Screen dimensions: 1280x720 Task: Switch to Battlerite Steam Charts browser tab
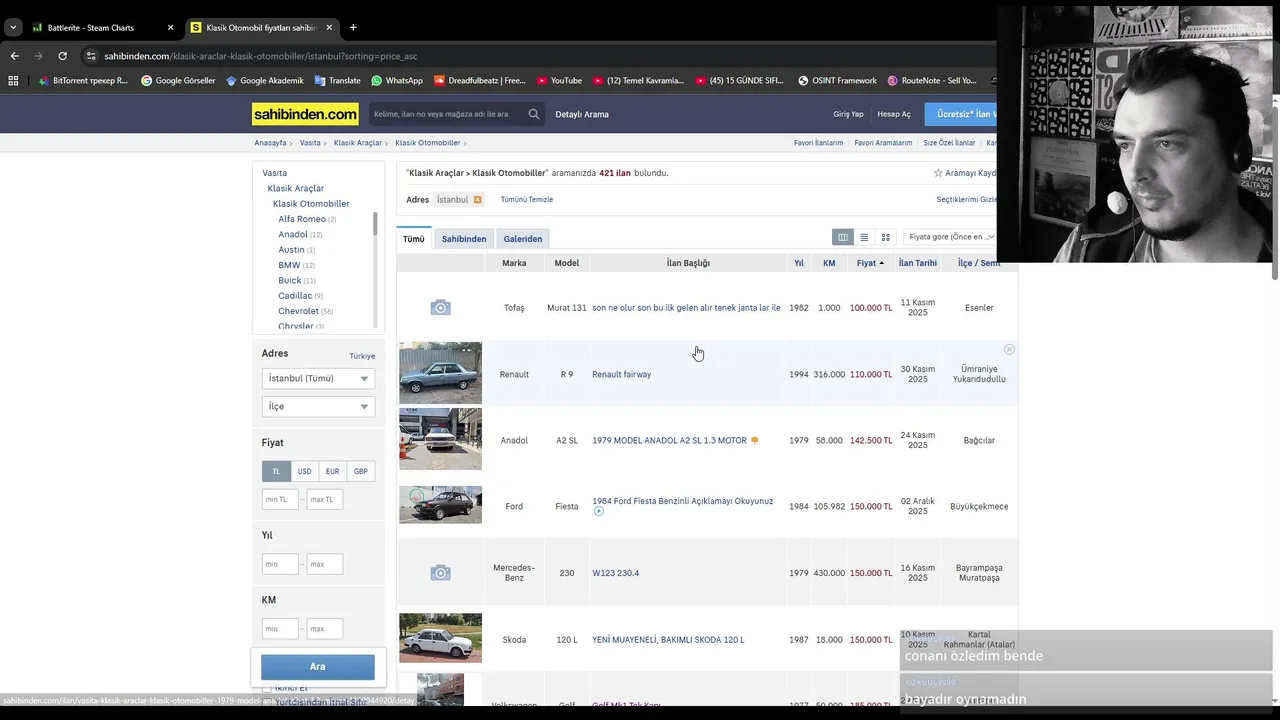click(x=98, y=27)
